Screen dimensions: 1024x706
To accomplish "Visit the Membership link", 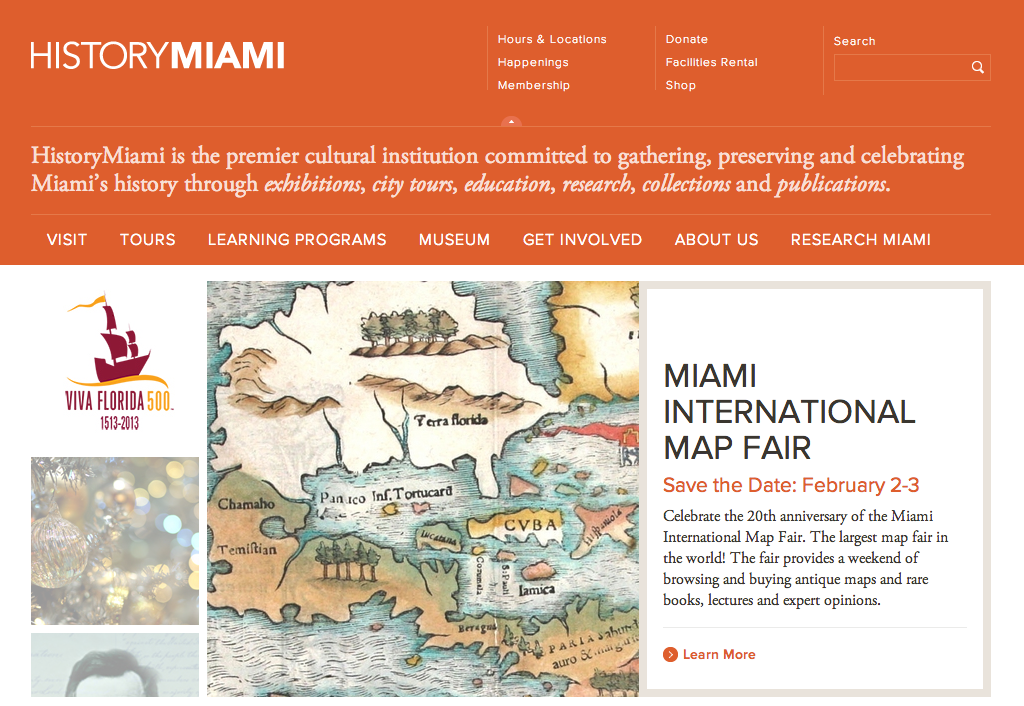I will pos(534,86).
